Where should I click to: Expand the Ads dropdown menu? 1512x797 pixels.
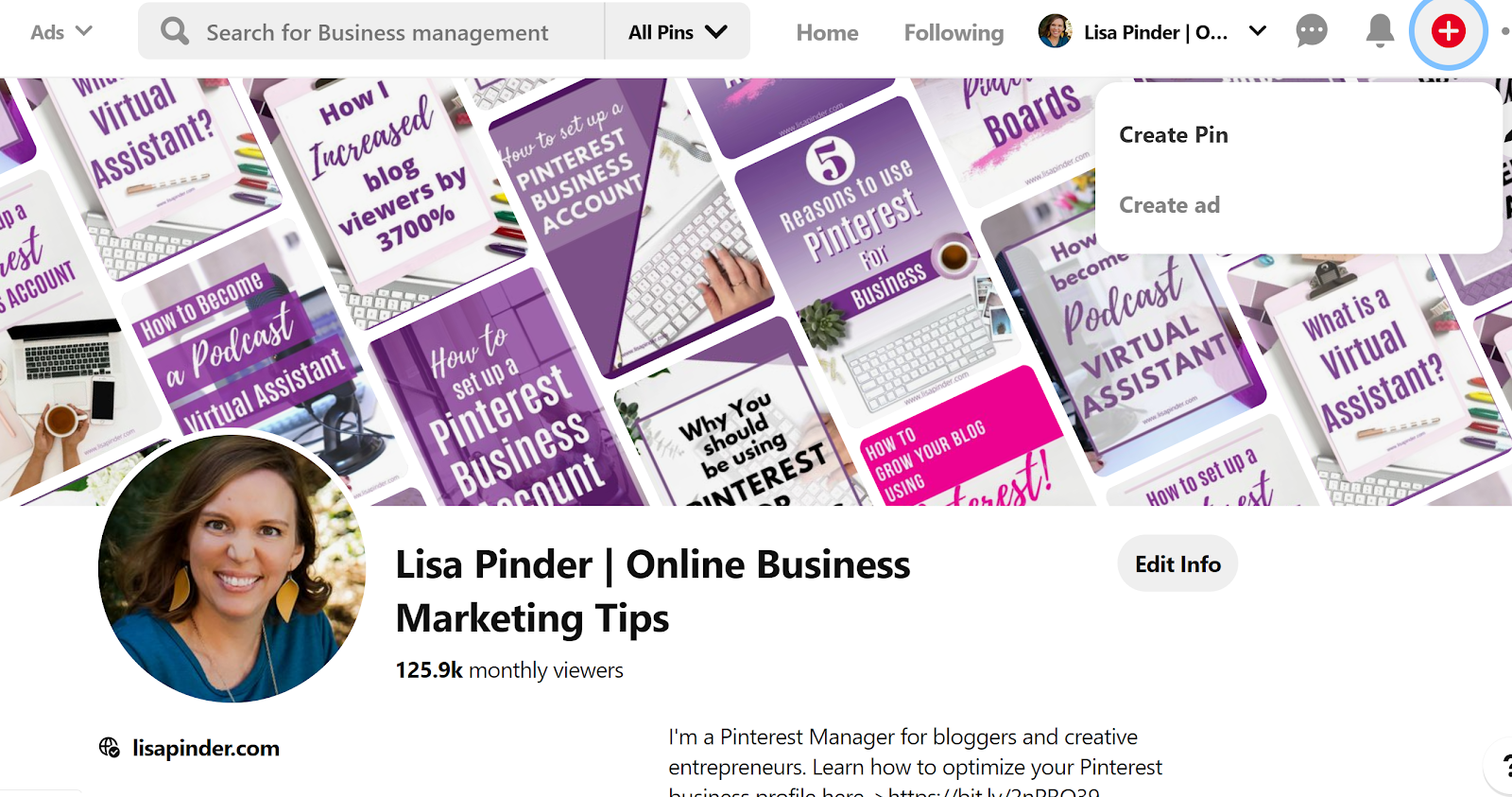pyautogui.click(x=61, y=32)
